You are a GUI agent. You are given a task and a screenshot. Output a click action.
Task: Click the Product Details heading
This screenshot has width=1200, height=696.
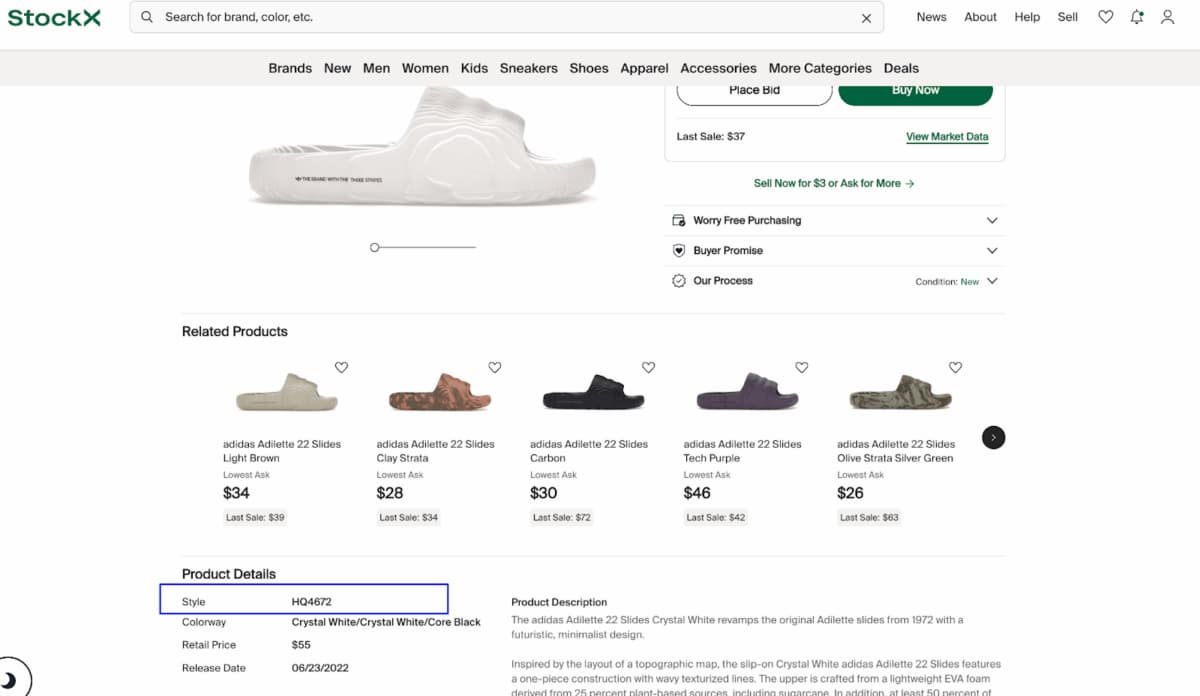coord(229,574)
